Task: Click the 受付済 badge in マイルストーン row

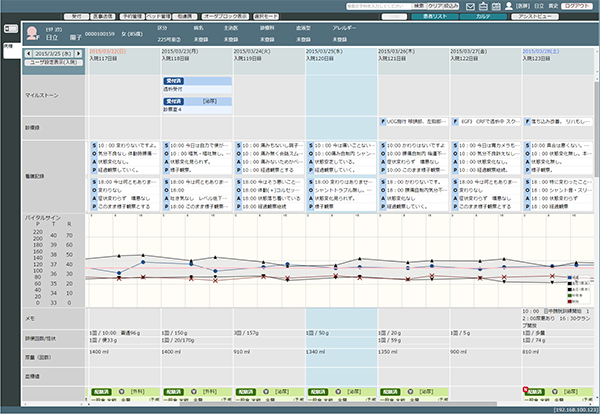Action: click(172, 79)
